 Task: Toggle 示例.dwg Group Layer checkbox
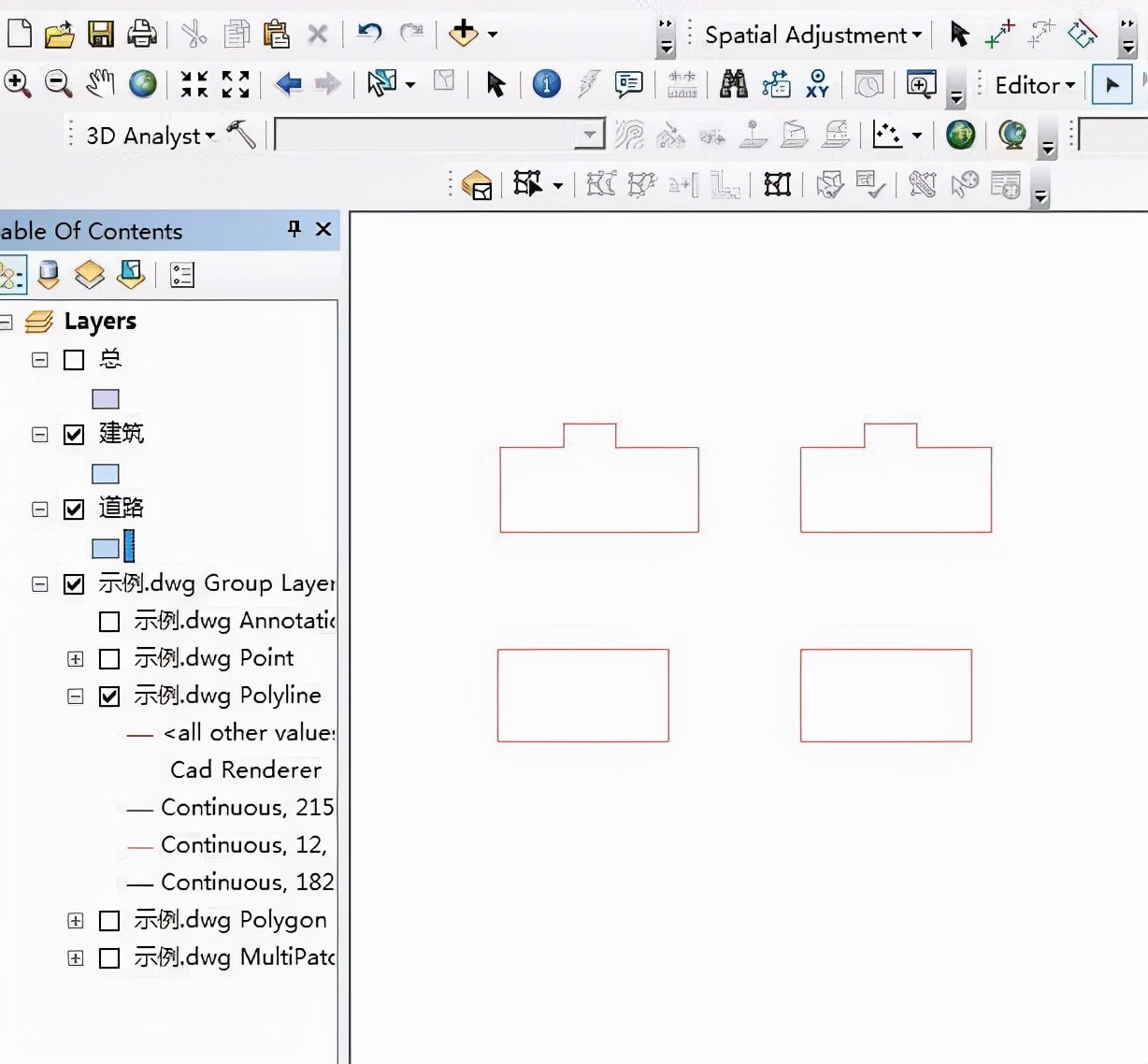74,584
